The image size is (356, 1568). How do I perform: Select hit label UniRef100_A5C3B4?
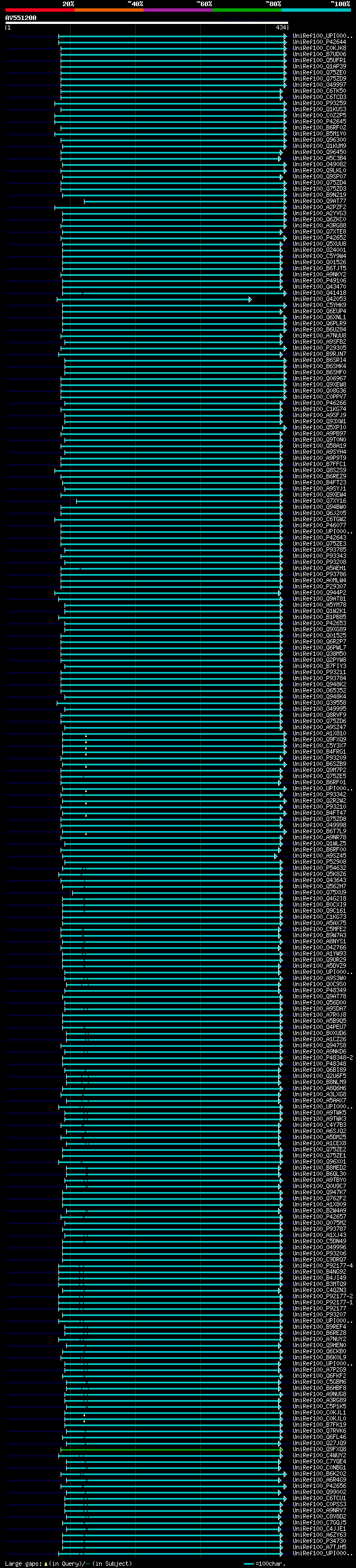click(x=319, y=159)
